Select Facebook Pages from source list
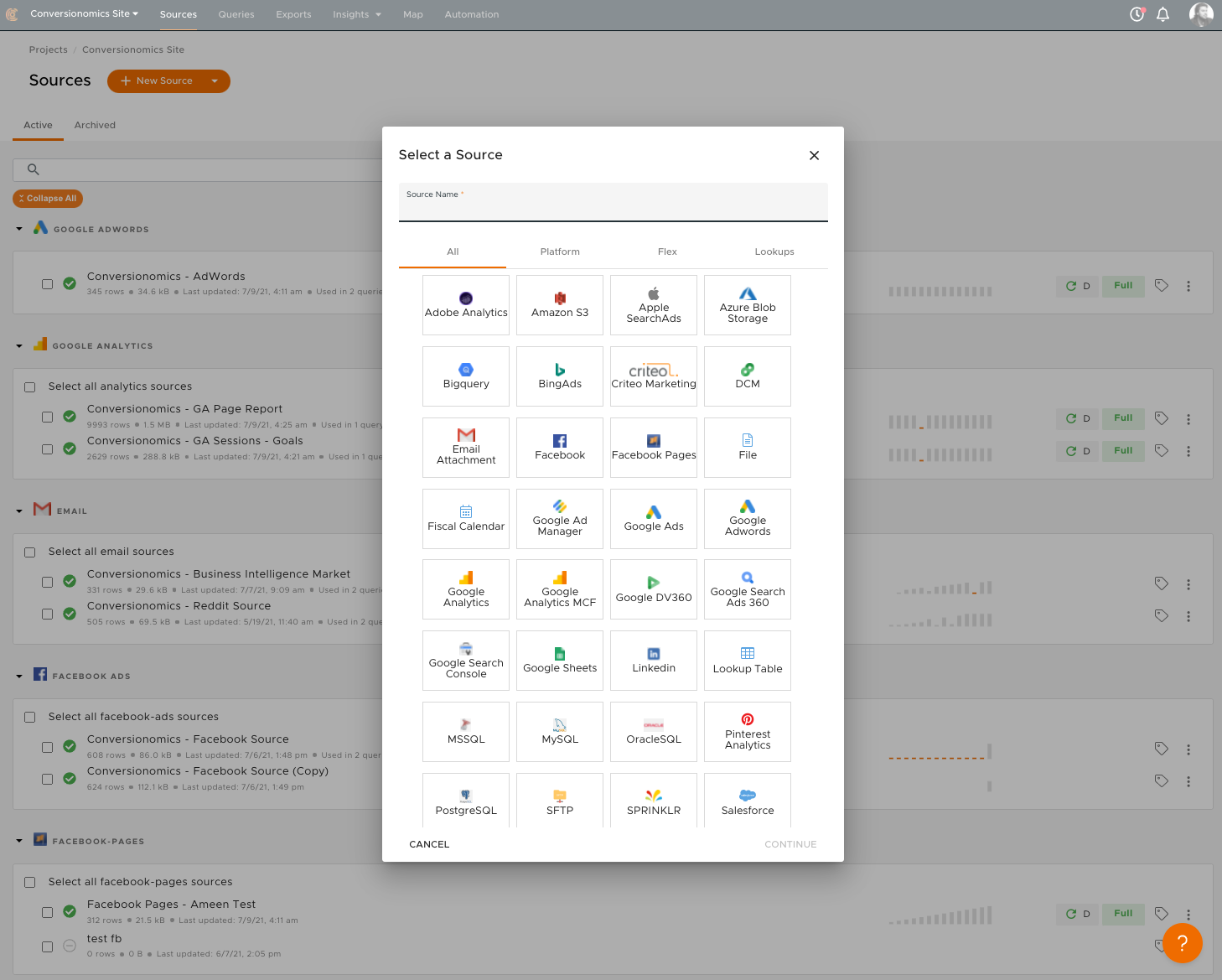This screenshot has width=1222, height=980. pyautogui.click(x=653, y=447)
